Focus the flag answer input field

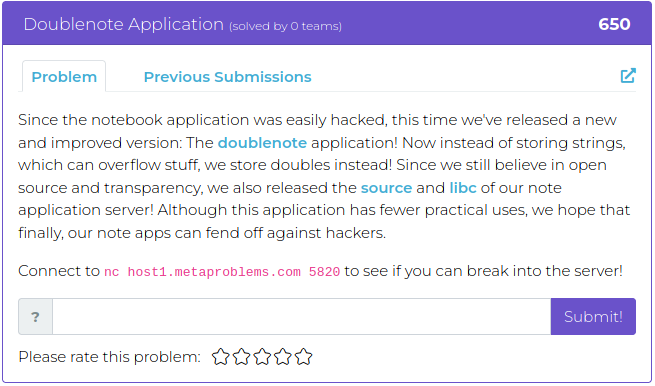click(x=302, y=317)
